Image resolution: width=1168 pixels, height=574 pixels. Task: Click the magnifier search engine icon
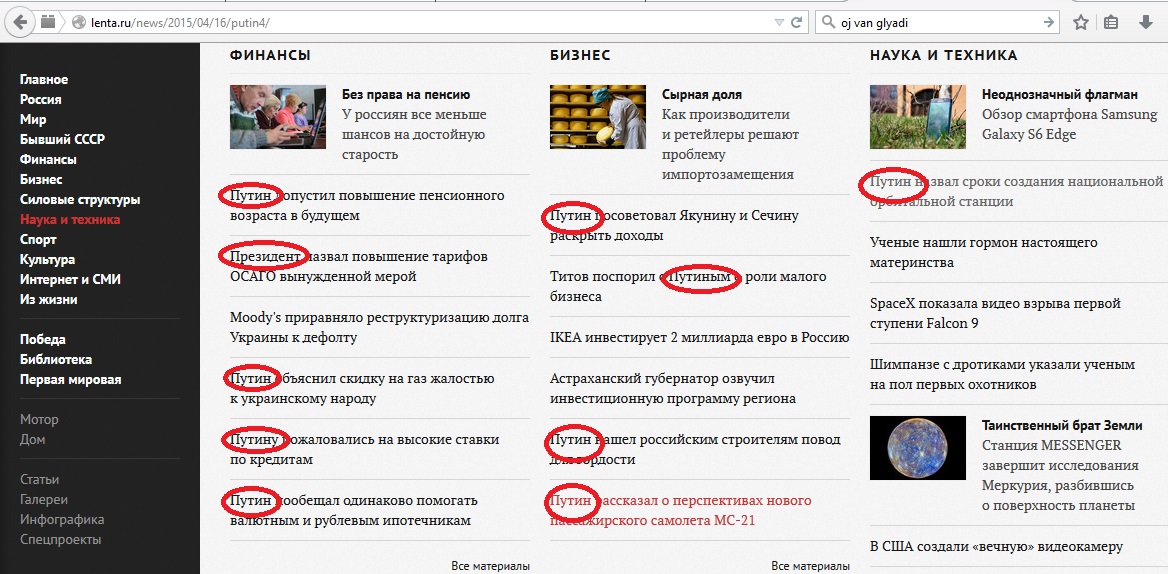tap(829, 22)
